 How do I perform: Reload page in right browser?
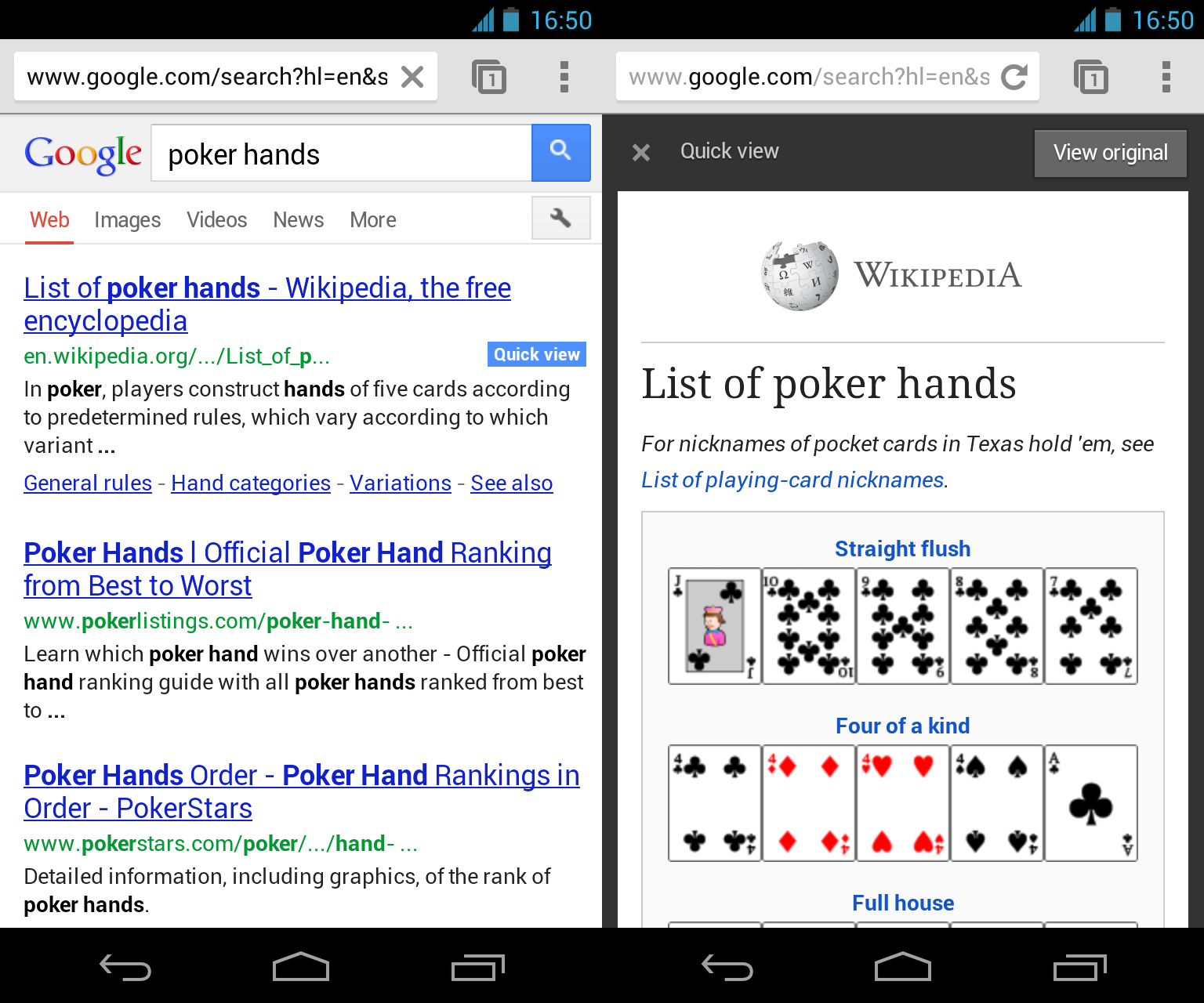[1014, 77]
